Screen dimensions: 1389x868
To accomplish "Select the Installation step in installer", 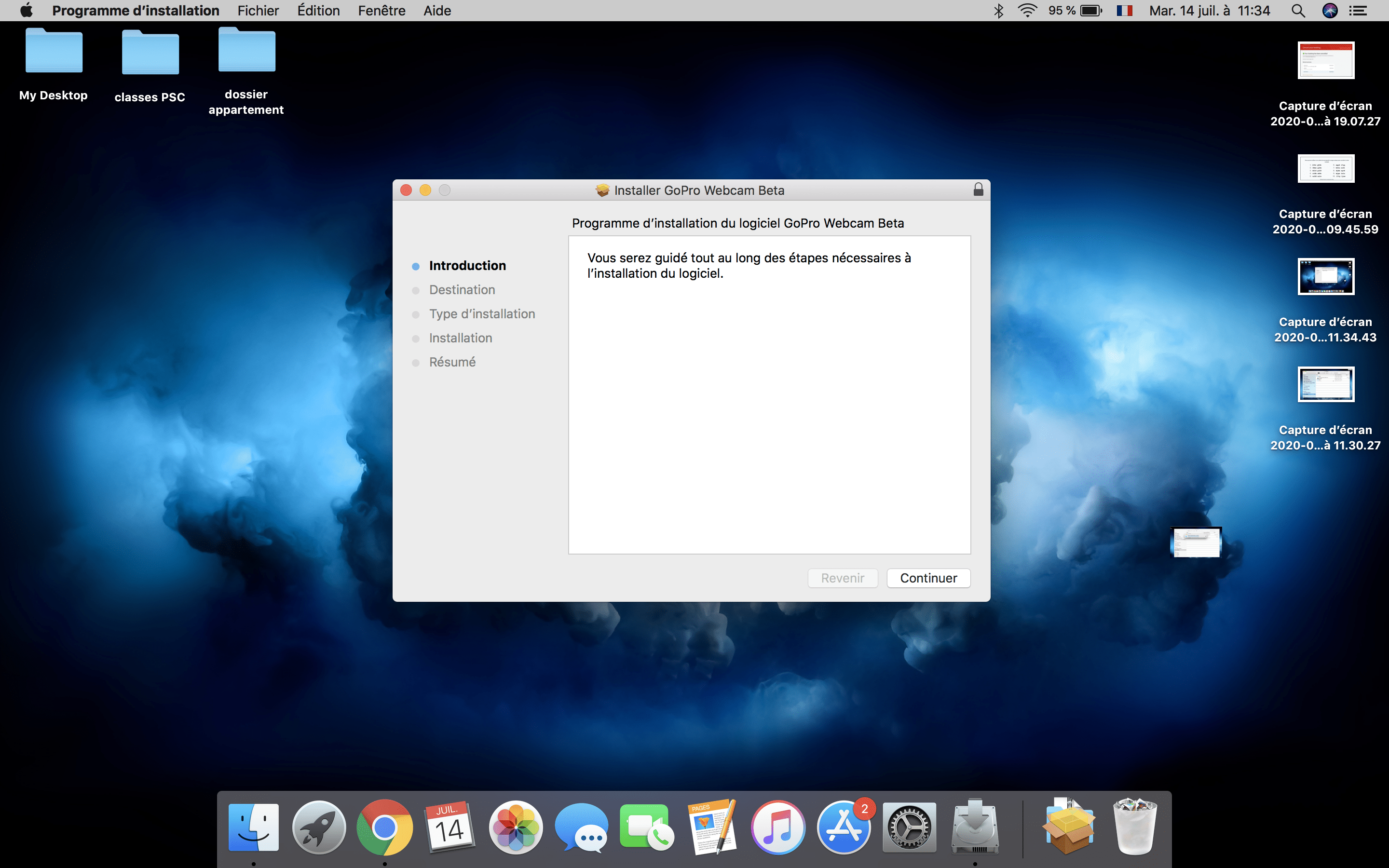I will (460, 337).
